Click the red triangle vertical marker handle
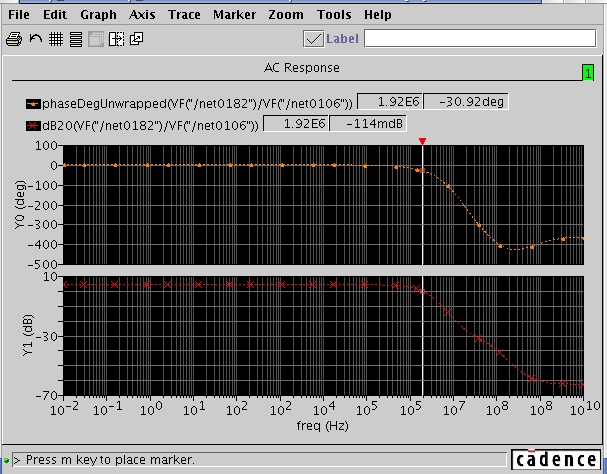Image resolution: width=607 pixels, height=474 pixels. point(422,141)
